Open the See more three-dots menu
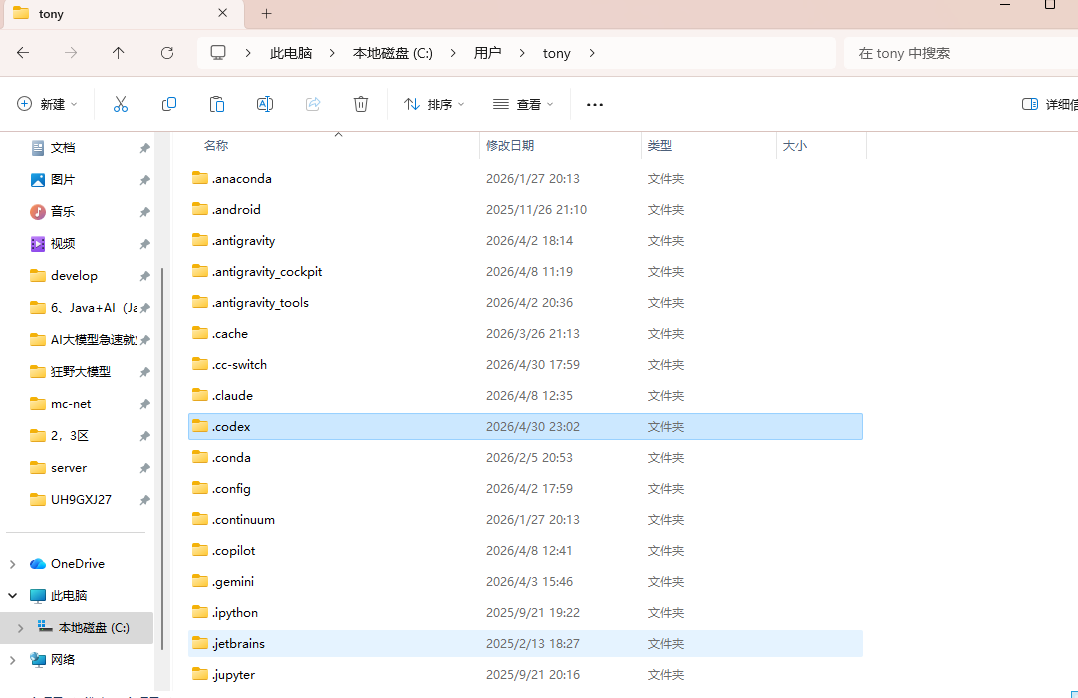Screen dimensions: 1078x698 (595, 105)
